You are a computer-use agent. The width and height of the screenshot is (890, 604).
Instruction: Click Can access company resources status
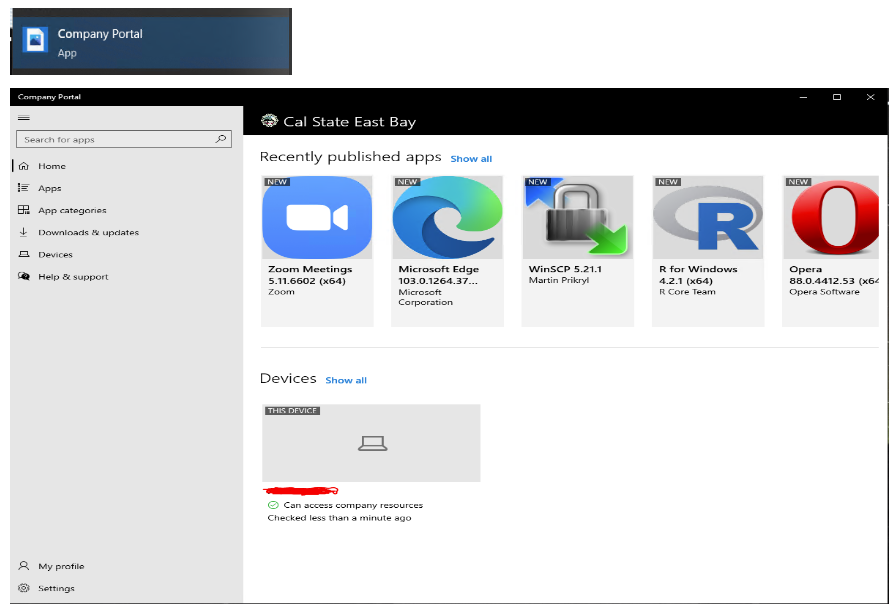(353, 505)
